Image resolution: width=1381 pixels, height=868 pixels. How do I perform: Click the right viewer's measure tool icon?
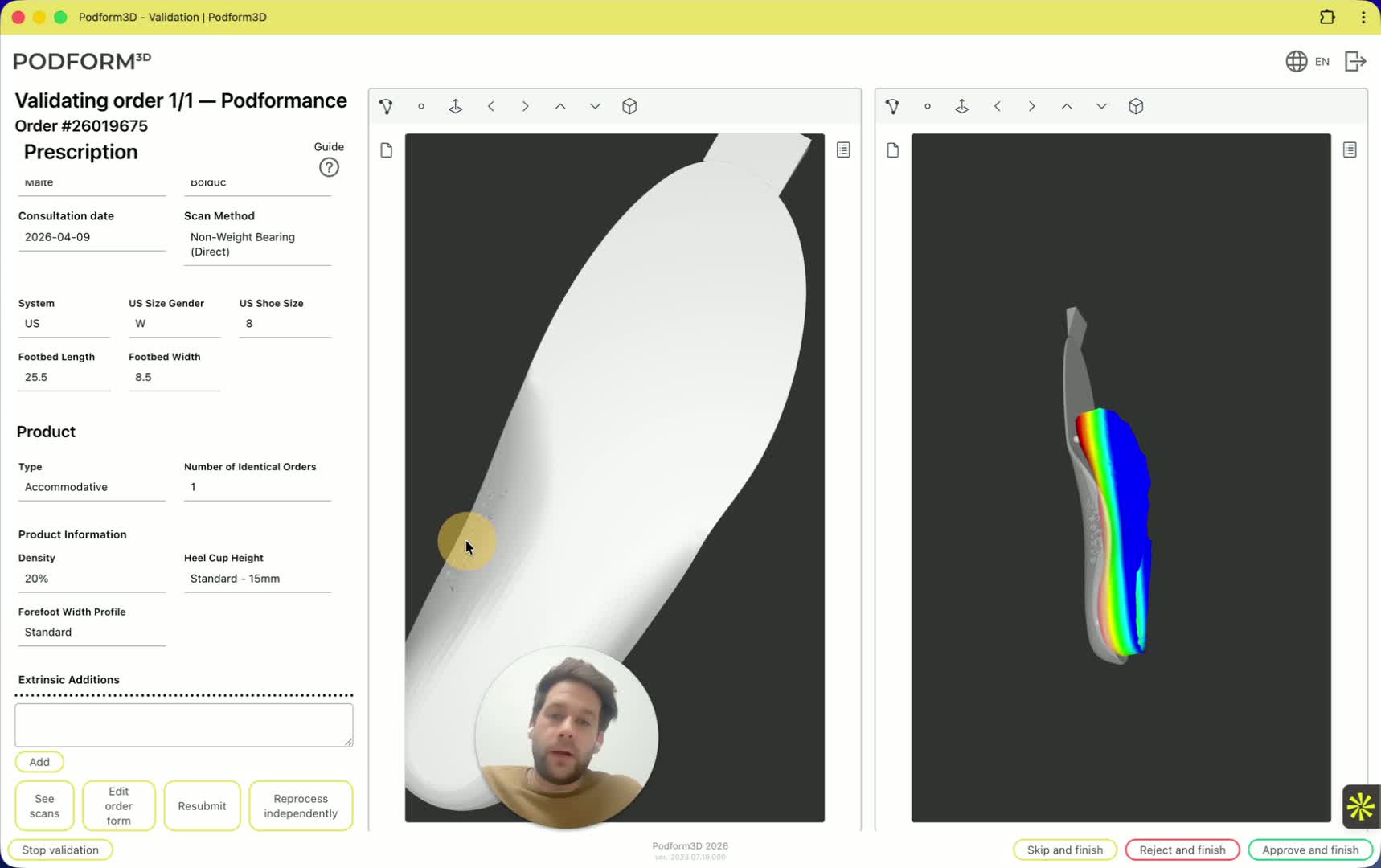892,106
